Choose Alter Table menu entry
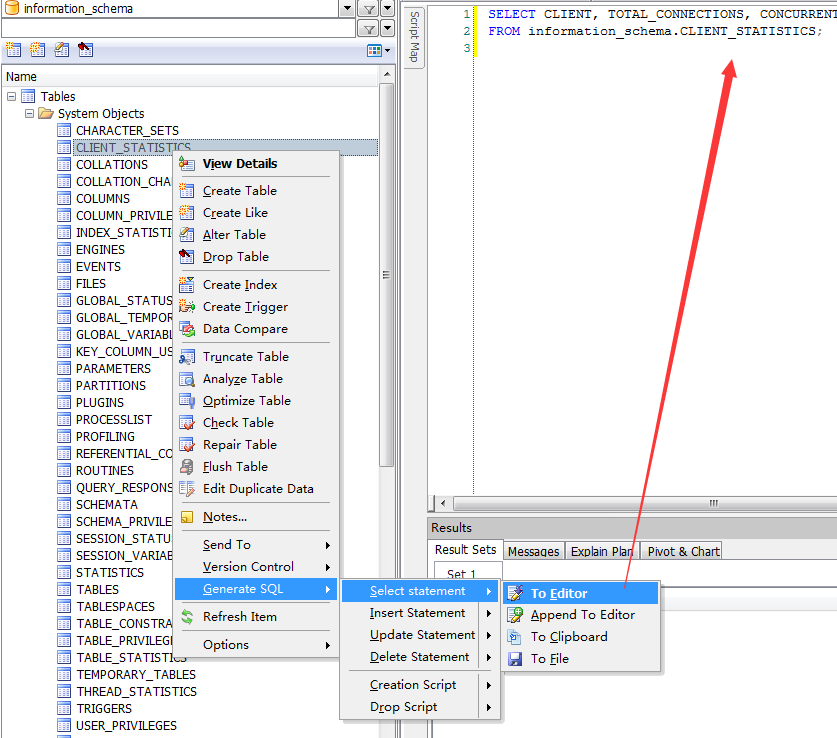The height and width of the screenshot is (738, 837). [255, 235]
